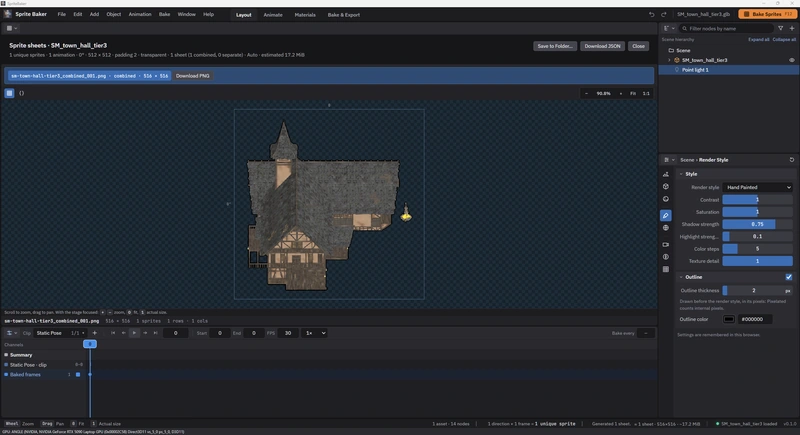The image size is (800, 435).
Task: Click the filter funnel icon in hierarchy panel
Action: coord(781,29)
